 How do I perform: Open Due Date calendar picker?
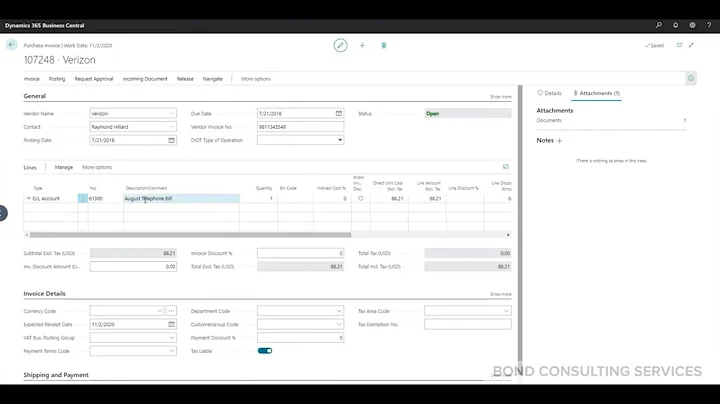coord(339,113)
